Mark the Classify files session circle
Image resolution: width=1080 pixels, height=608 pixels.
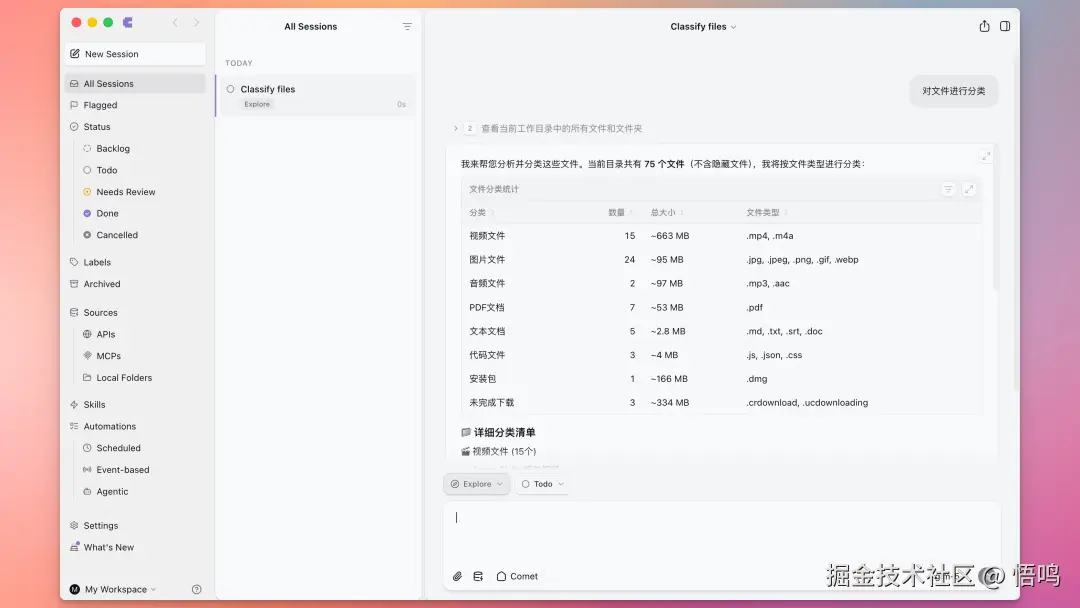(x=231, y=88)
